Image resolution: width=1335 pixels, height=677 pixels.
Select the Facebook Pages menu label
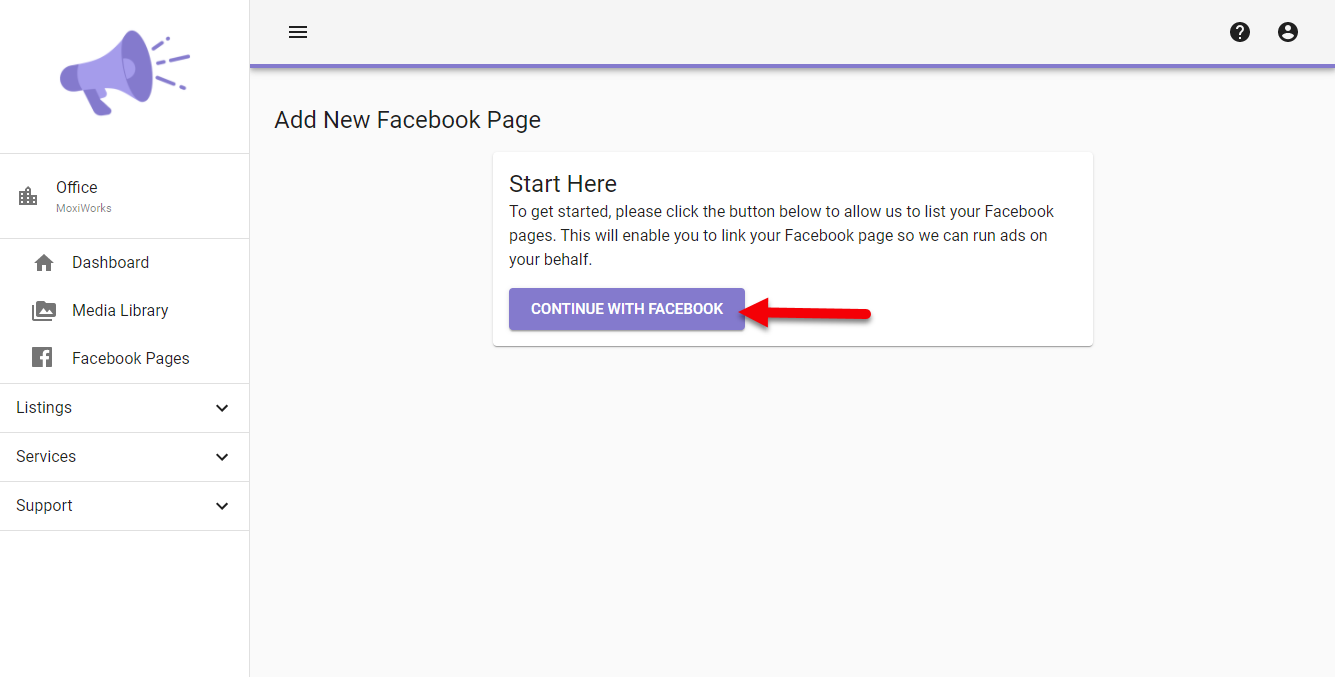click(130, 359)
